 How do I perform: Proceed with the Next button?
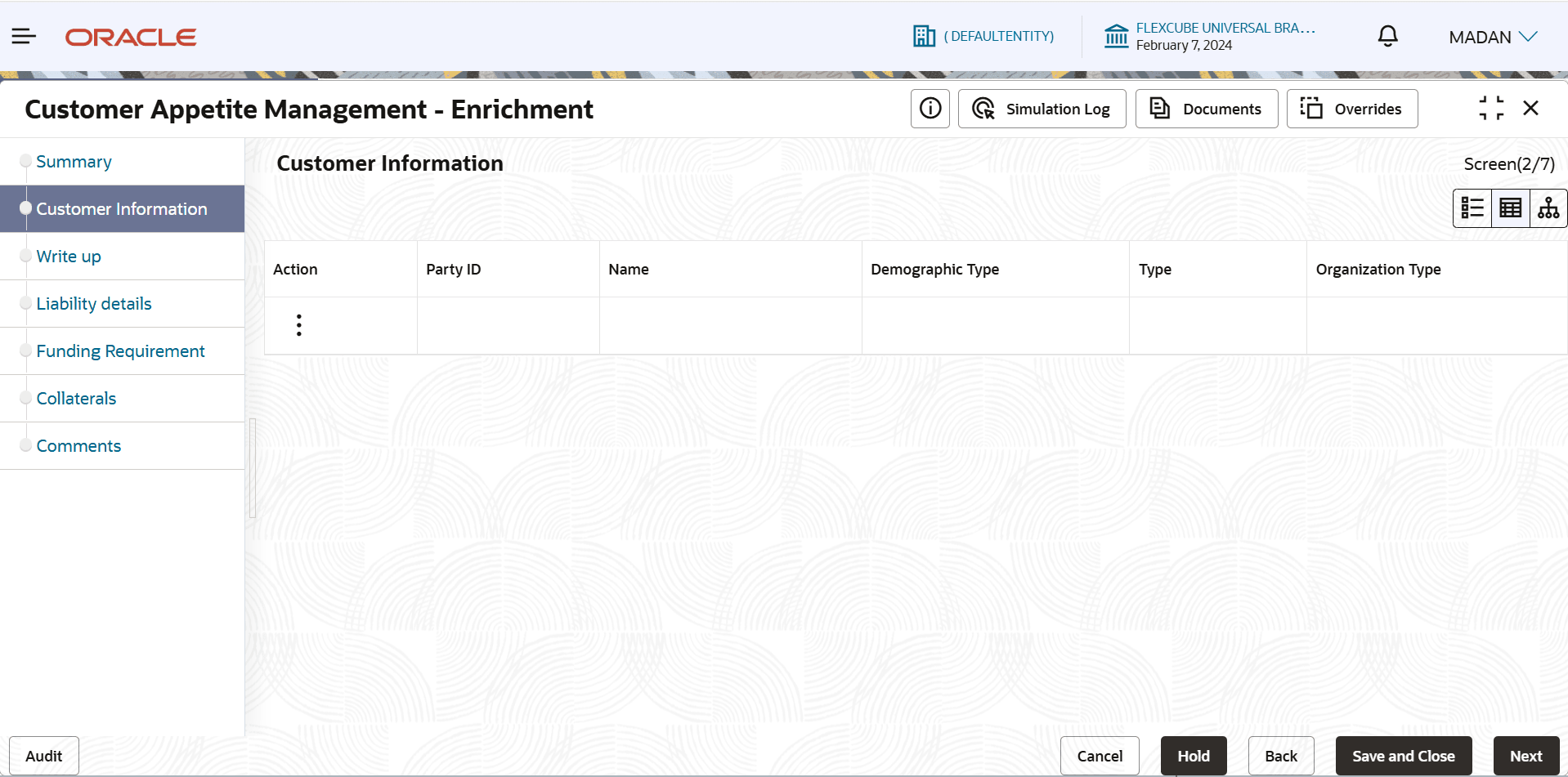(x=1526, y=756)
